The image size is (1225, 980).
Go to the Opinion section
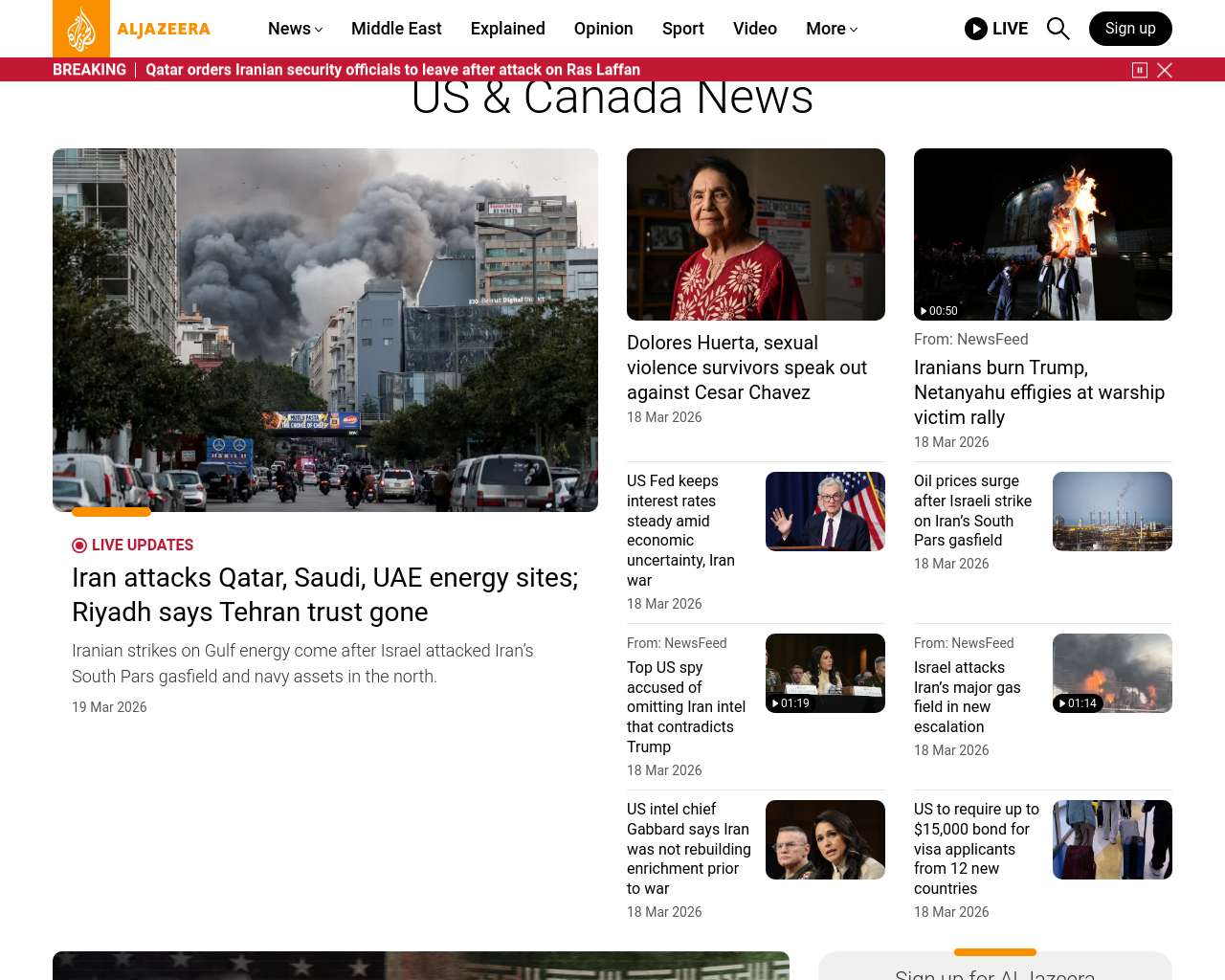pos(603,29)
